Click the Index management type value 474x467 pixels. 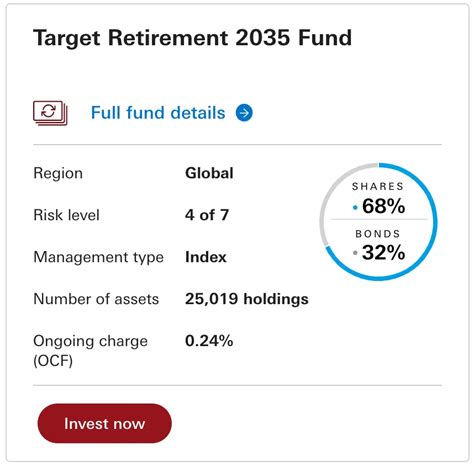(x=206, y=257)
